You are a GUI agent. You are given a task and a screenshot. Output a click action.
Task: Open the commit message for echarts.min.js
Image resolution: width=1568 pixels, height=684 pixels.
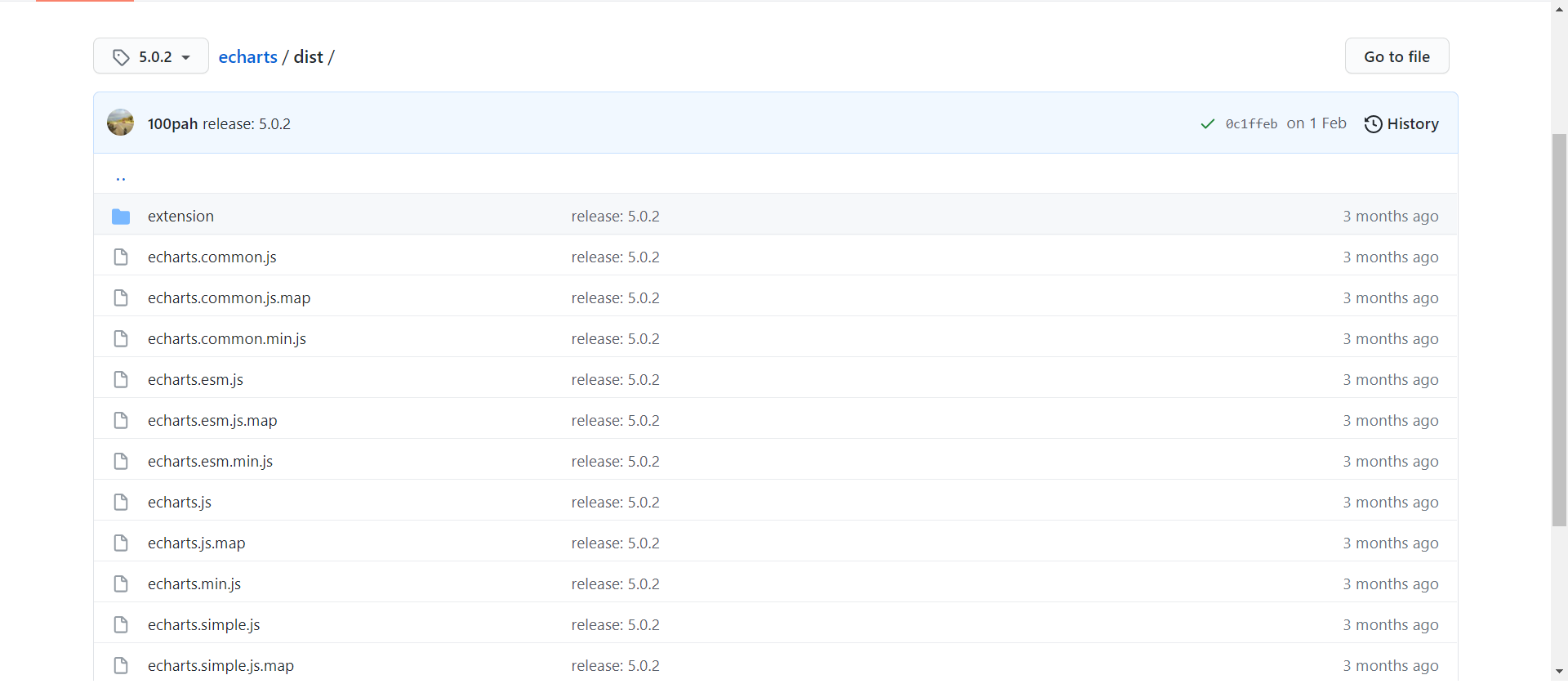pyautogui.click(x=615, y=584)
